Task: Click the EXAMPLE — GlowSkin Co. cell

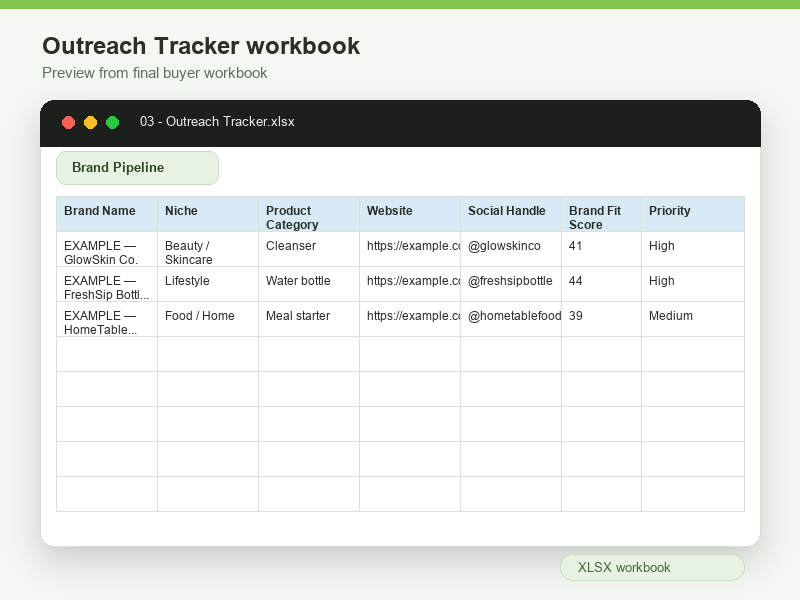Action: pos(107,249)
